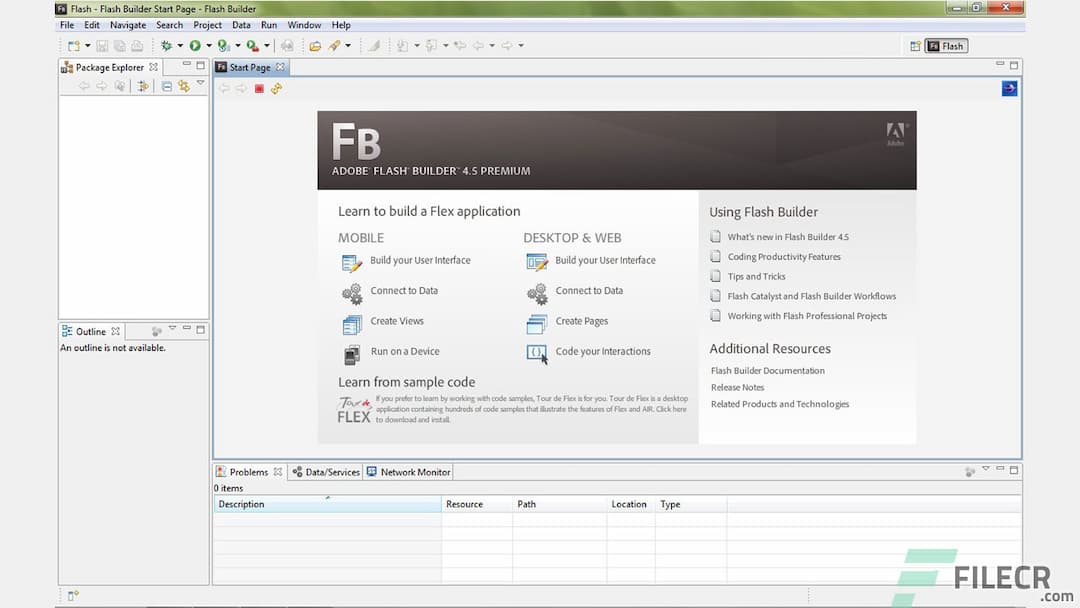The image size is (1080, 608).
Task: Switch to the Data/Services tab
Action: tap(332, 471)
